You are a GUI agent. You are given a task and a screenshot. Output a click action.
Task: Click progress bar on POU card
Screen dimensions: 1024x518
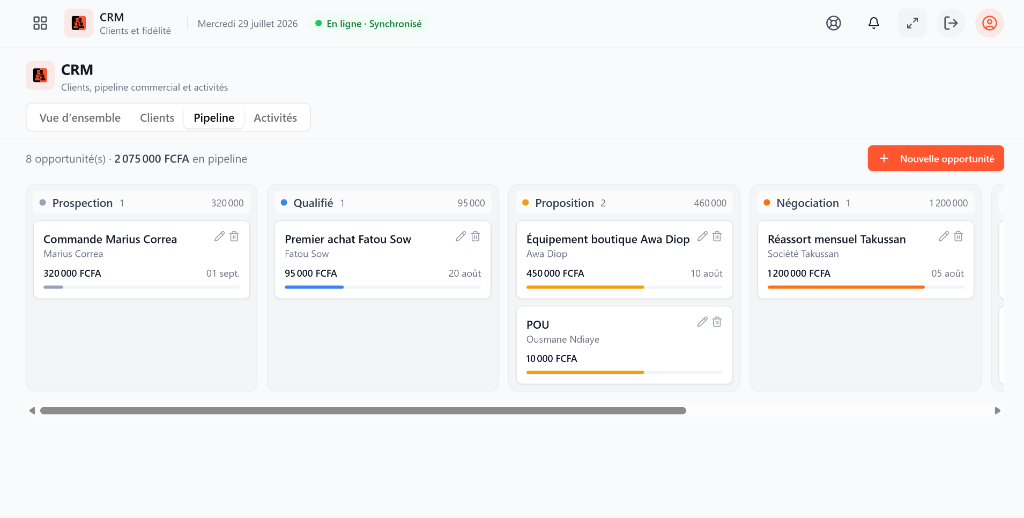click(624, 373)
